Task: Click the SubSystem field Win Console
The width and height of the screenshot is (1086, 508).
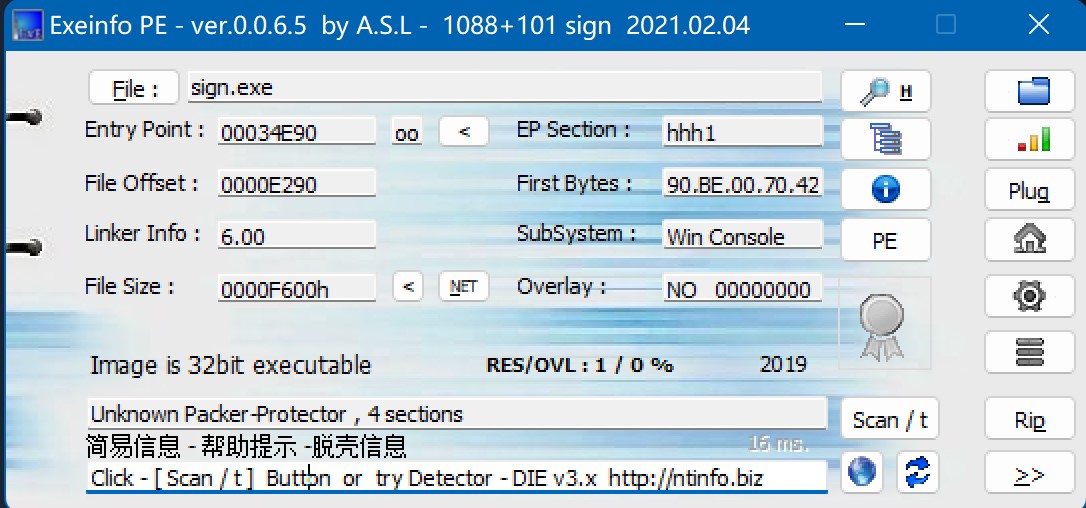Action: point(742,235)
